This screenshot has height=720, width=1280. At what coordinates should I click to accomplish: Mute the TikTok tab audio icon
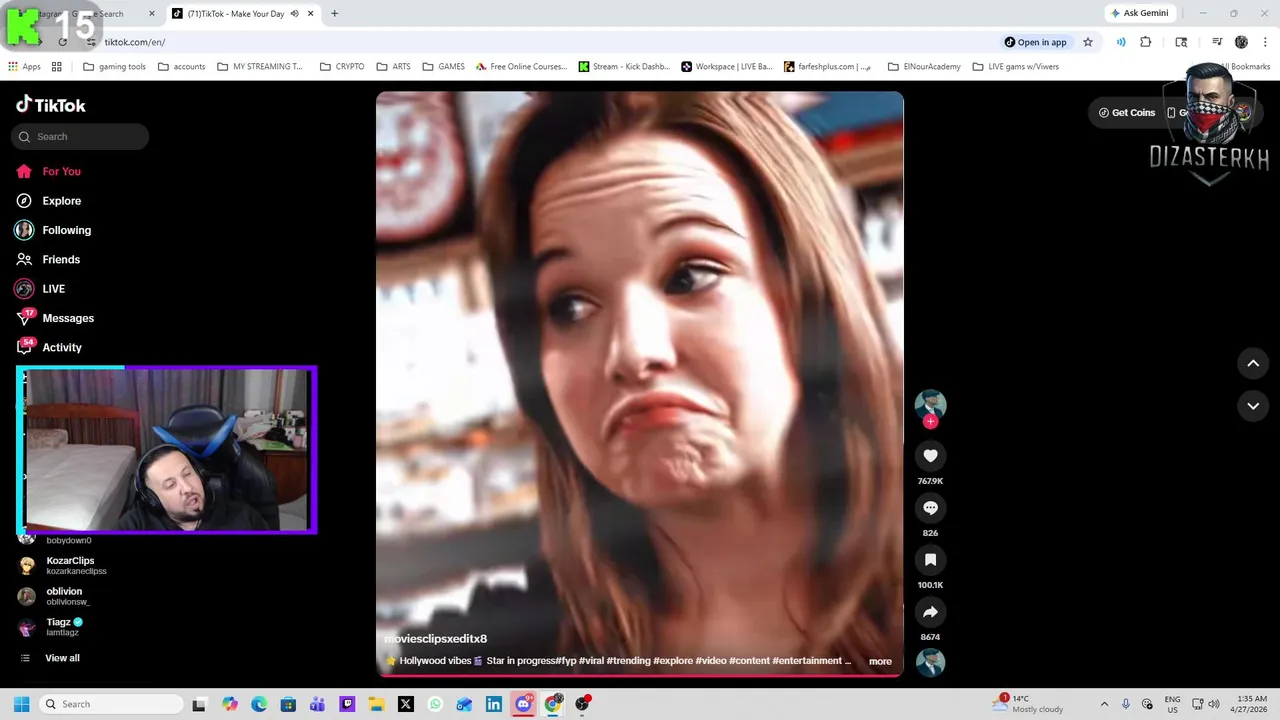tap(294, 14)
